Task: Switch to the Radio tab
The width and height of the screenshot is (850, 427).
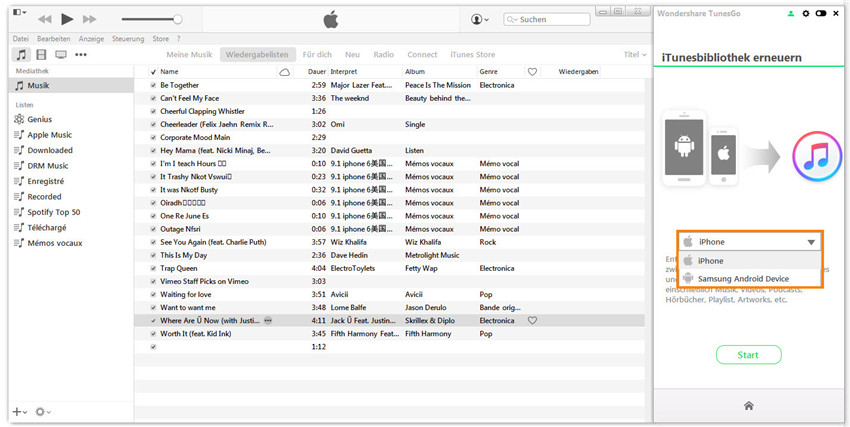Action: pos(383,55)
